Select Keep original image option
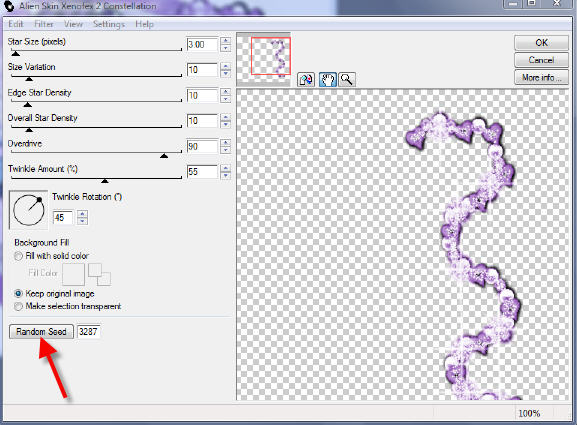The width and height of the screenshot is (577, 425). pyautogui.click(x=18, y=294)
